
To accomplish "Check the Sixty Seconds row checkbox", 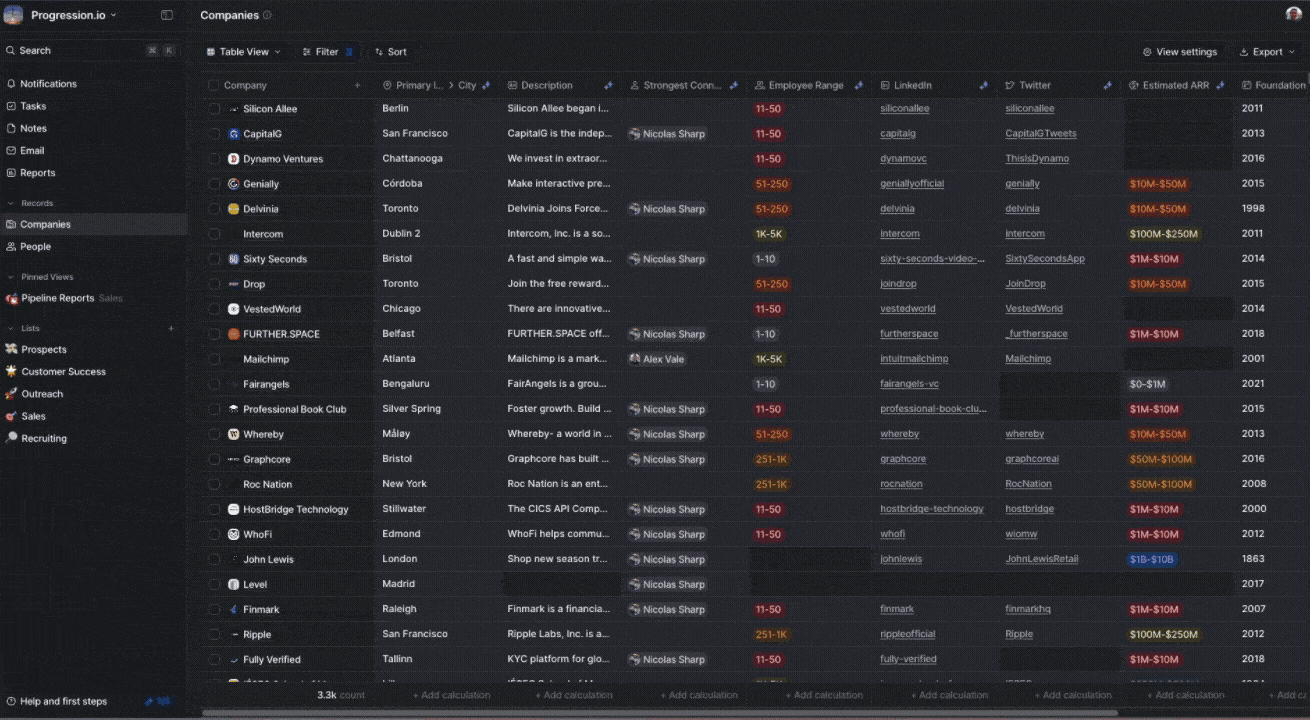I will pyautogui.click(x=214, y=259).
